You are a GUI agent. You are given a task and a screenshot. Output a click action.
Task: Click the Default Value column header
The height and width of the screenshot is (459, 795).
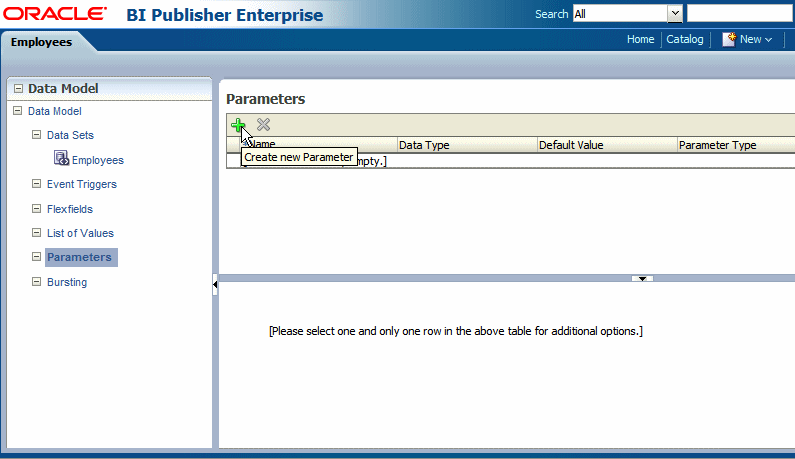coord(607,145)
